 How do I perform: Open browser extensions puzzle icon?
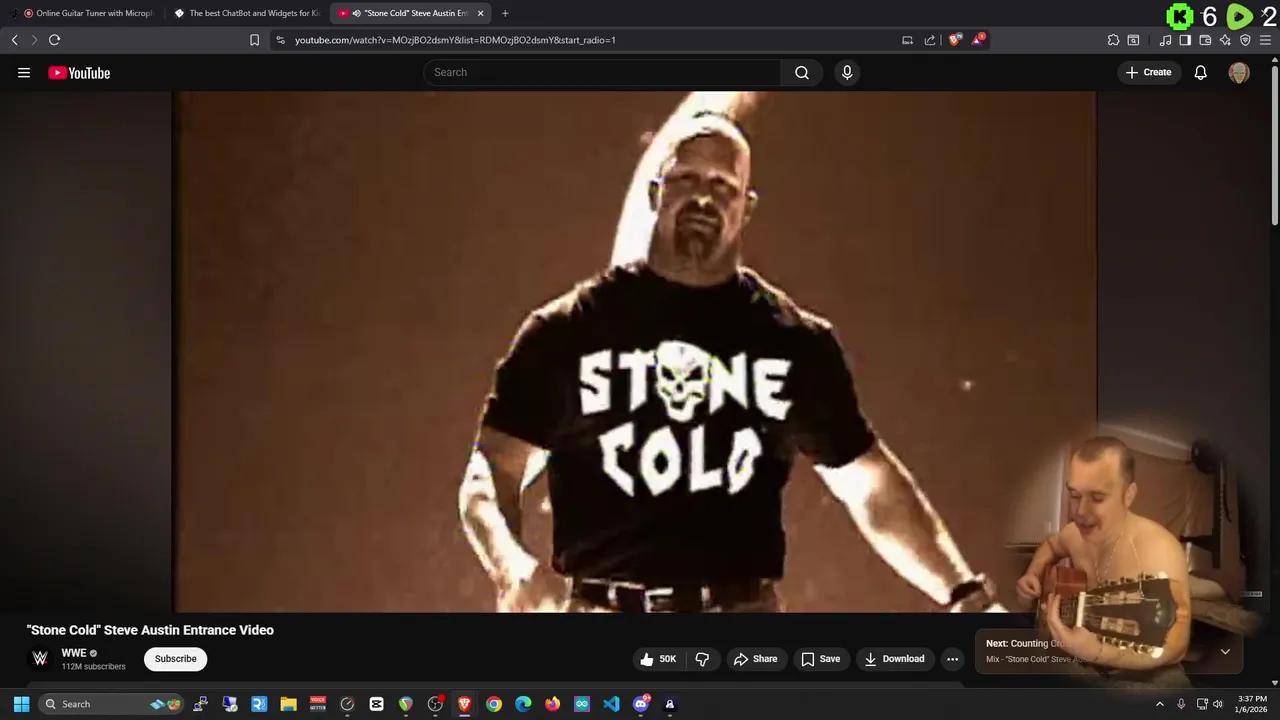(1113, 40)
